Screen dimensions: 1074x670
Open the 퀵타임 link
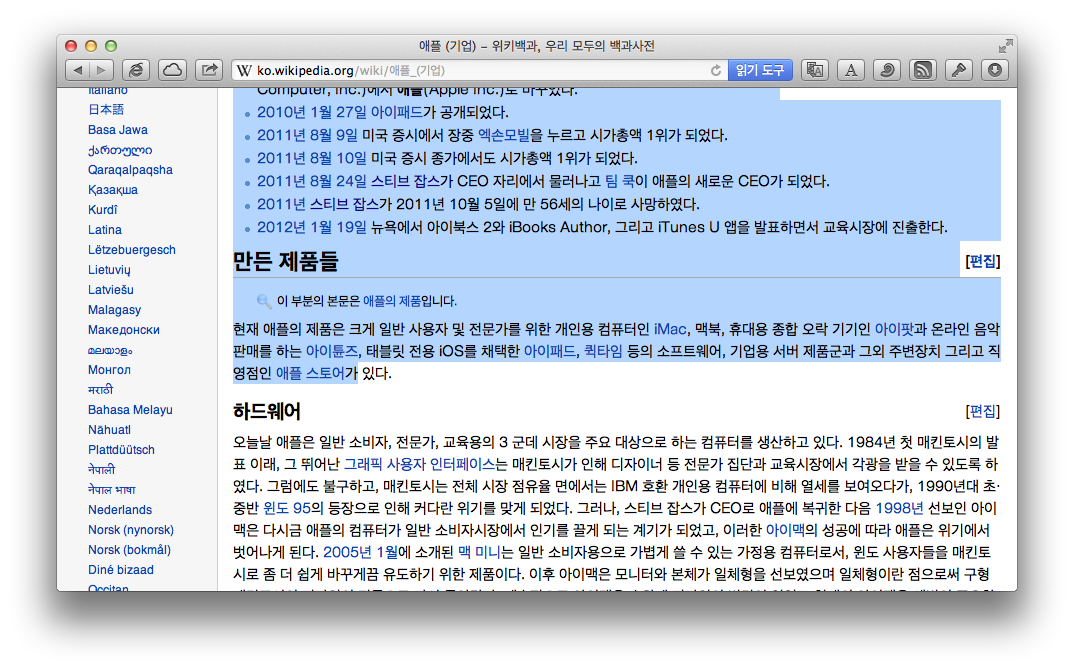click(603, 351)
